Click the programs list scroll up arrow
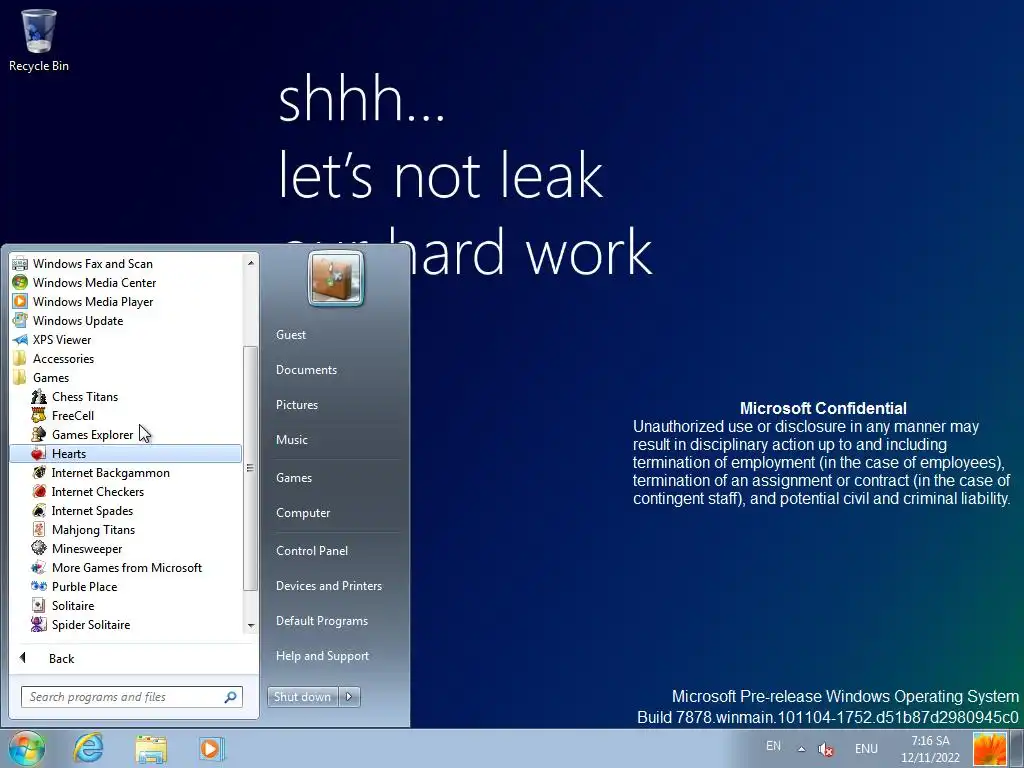Screen dimensions: 1024x768 click(250, 263)
